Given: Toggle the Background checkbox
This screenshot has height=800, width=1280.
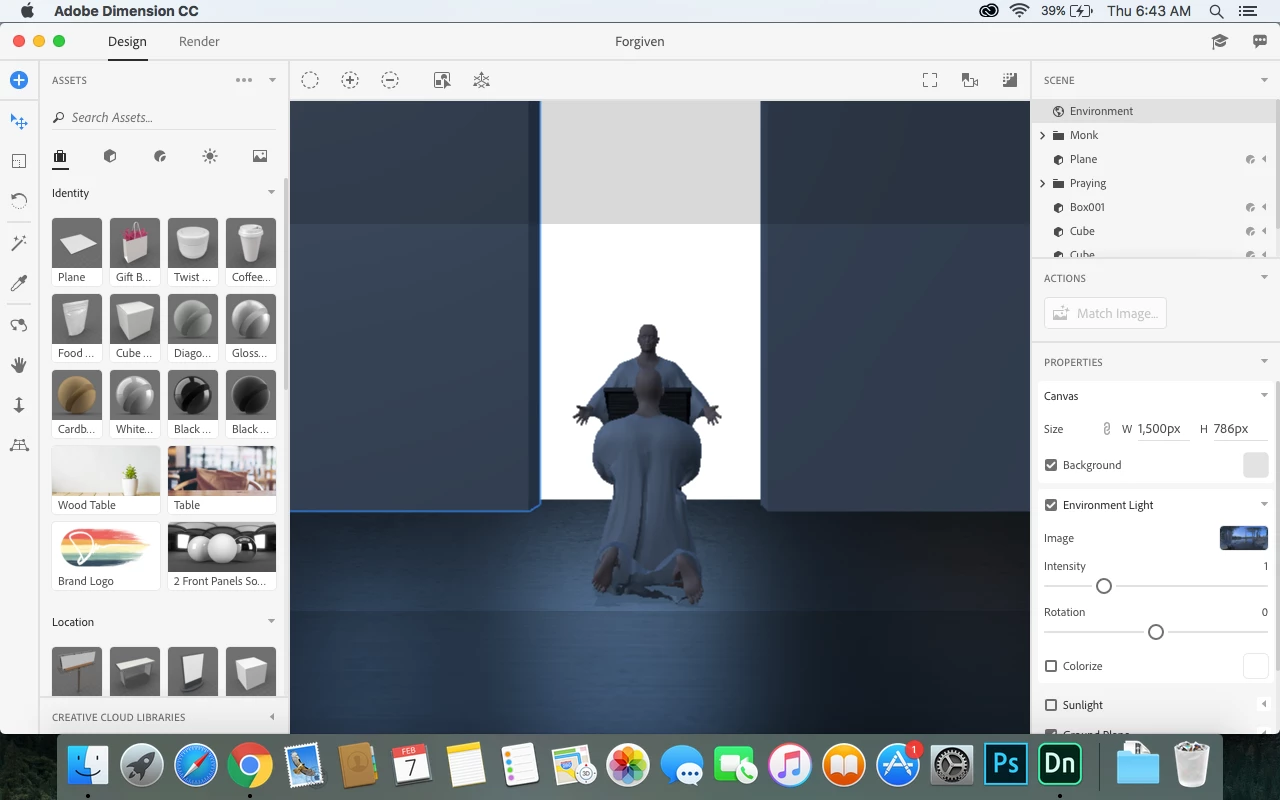Looking at the screenshot, I should click(1051, 465).
